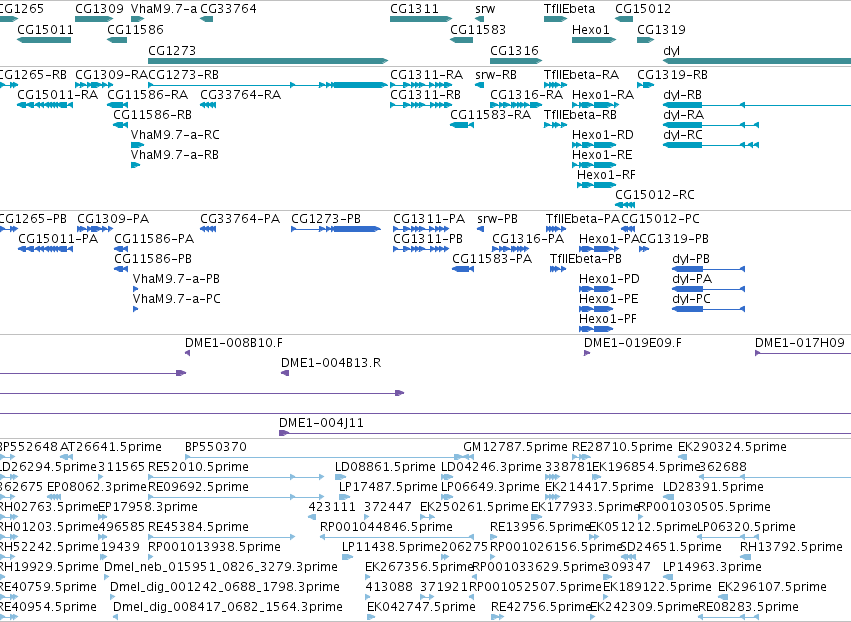Select the Hexo1 gene label

(x=590, y=29)
